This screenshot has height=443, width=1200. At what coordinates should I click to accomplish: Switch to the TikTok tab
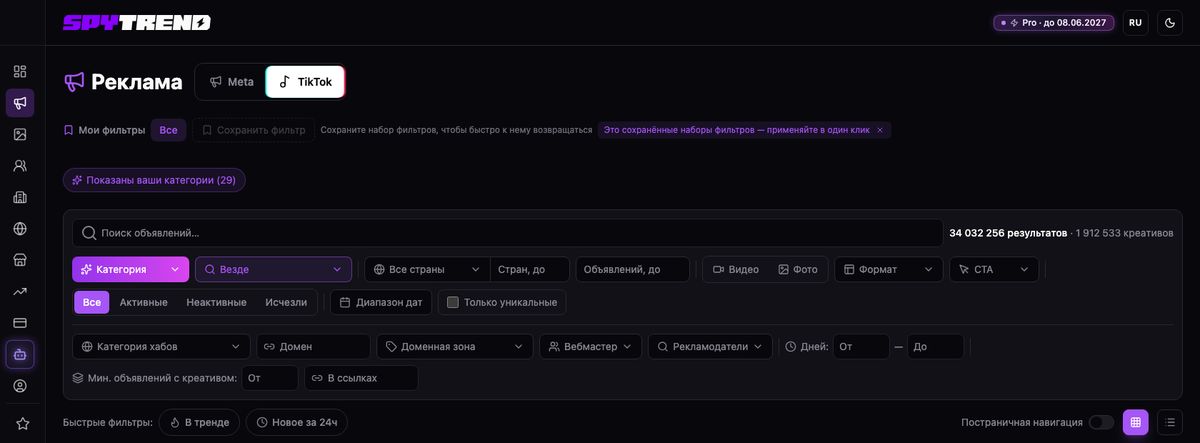(306, 82)
